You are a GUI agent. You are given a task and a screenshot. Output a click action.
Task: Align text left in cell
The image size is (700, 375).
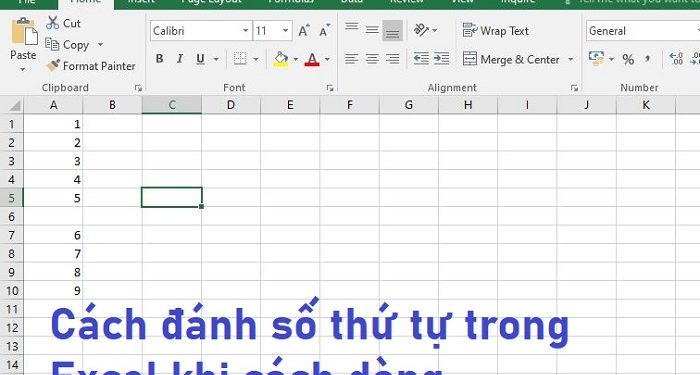[x=352, y=58]
